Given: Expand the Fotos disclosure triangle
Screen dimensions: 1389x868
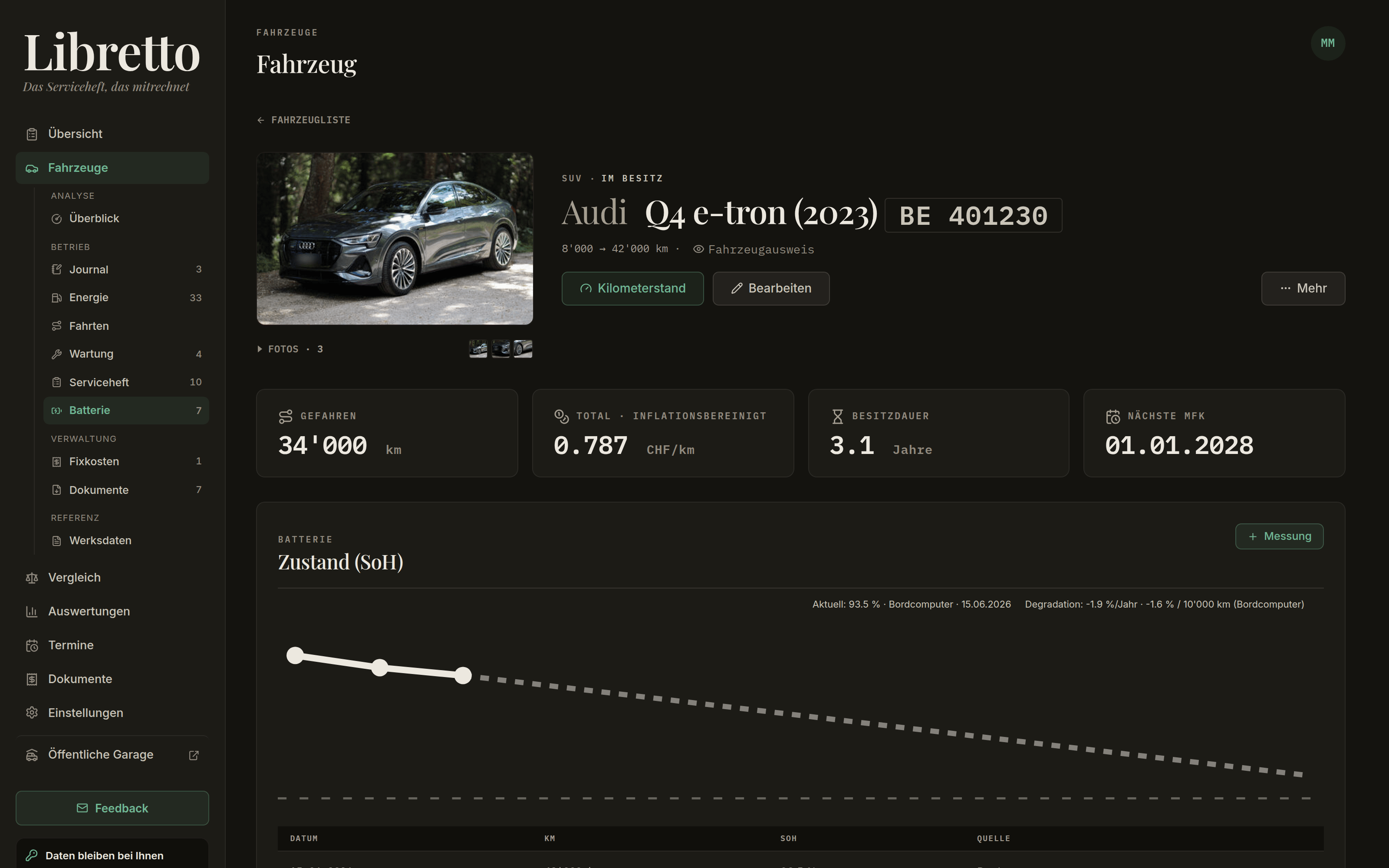Looking at the screenshot, I should click(260, 349).
